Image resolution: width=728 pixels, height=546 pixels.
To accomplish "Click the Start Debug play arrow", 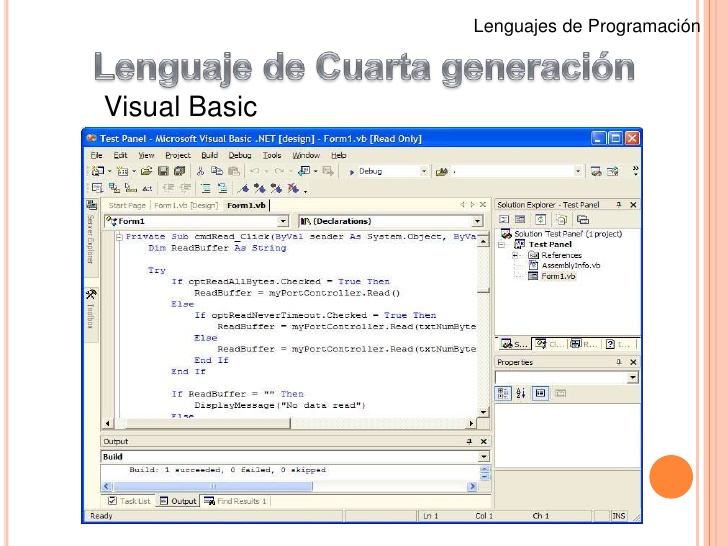I will (x=351, y=172).
